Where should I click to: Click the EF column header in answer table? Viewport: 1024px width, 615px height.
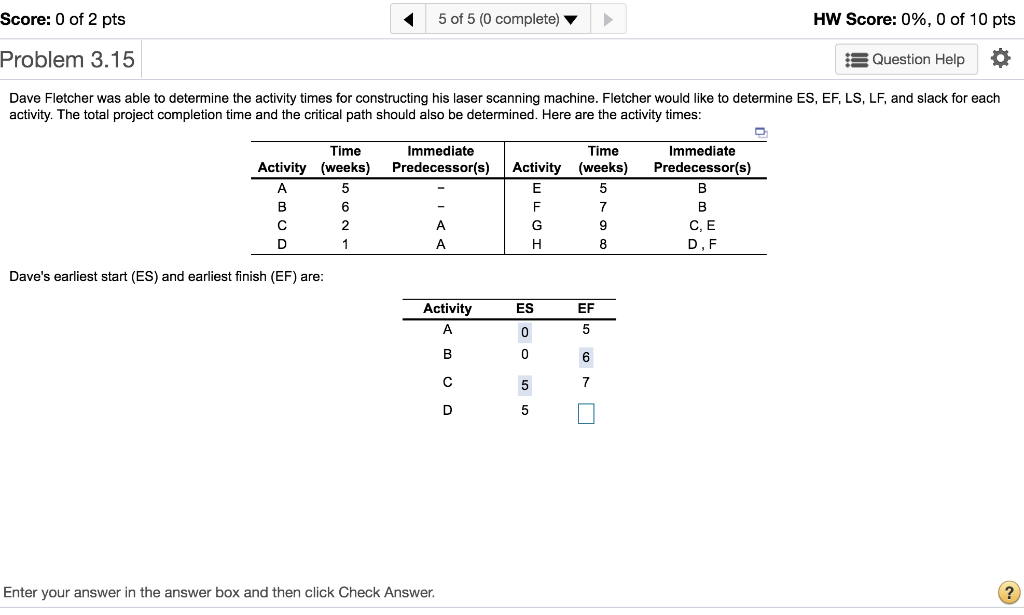586,308
